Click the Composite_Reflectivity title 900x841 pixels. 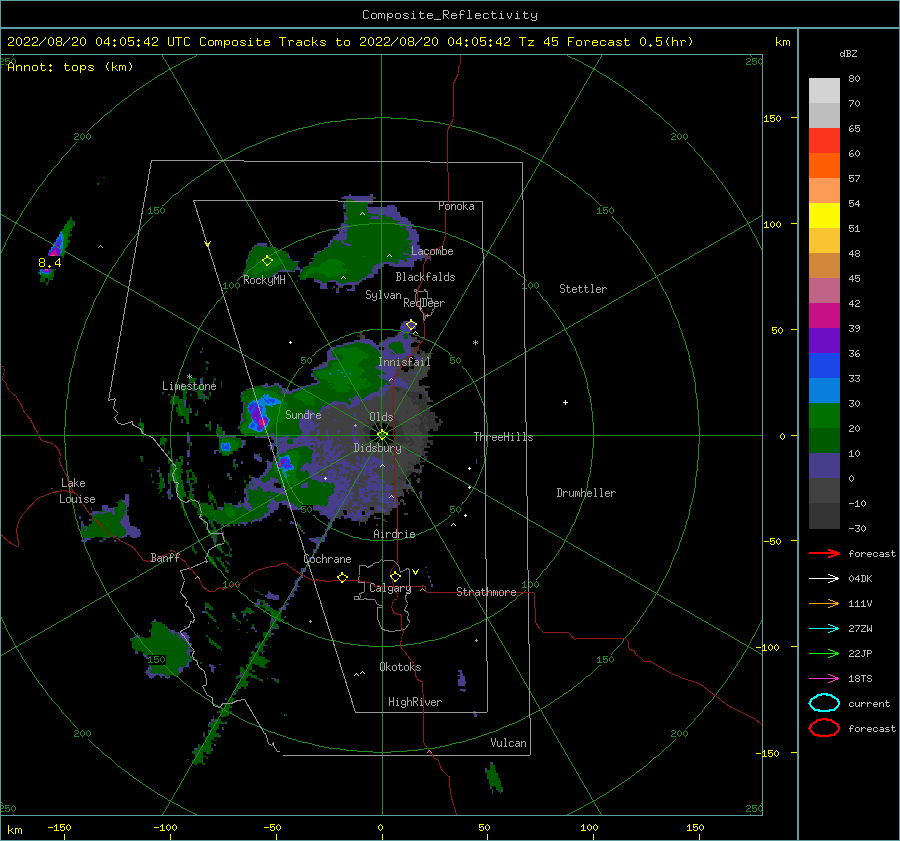coord(450,15)
